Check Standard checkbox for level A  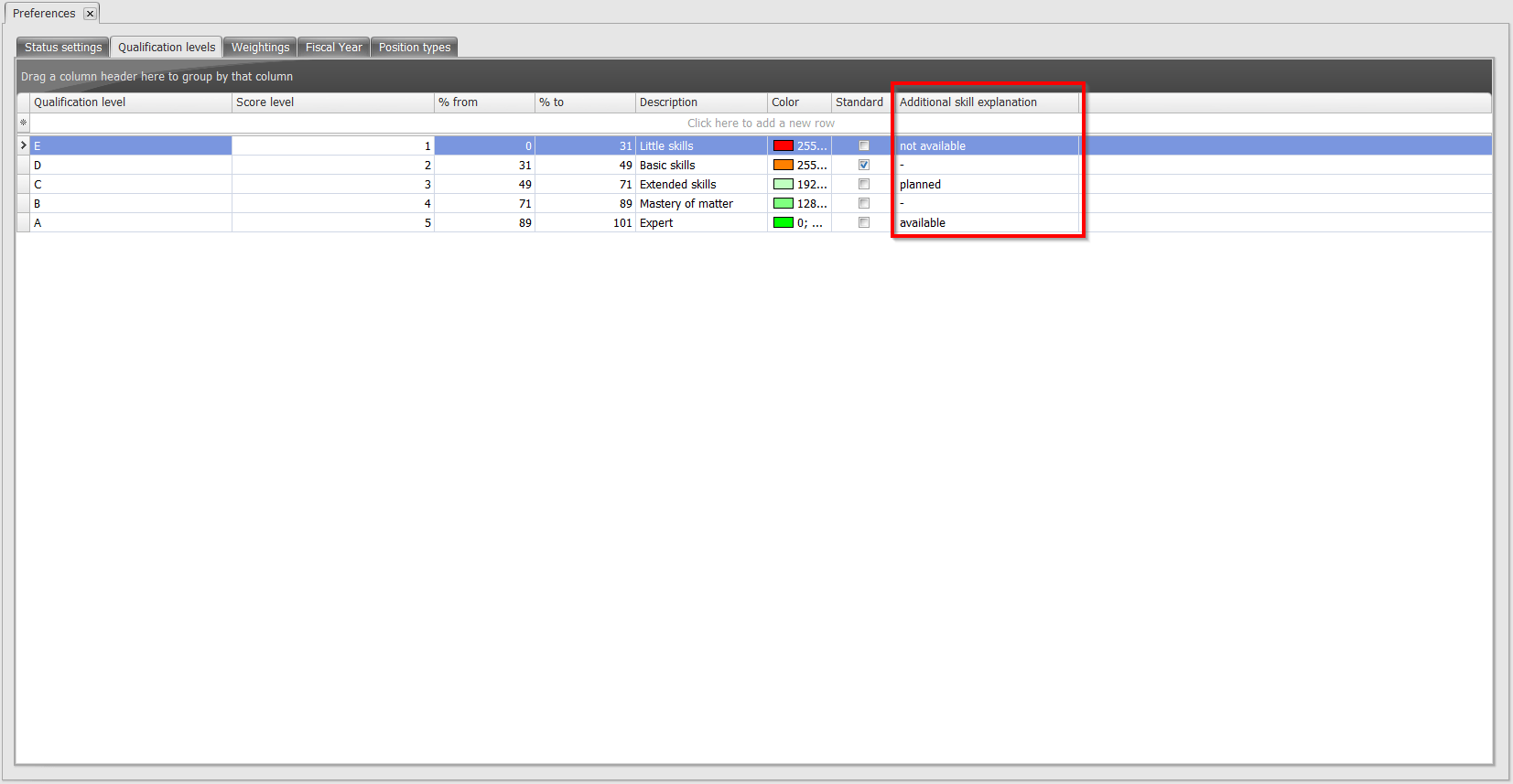point(863,223)
